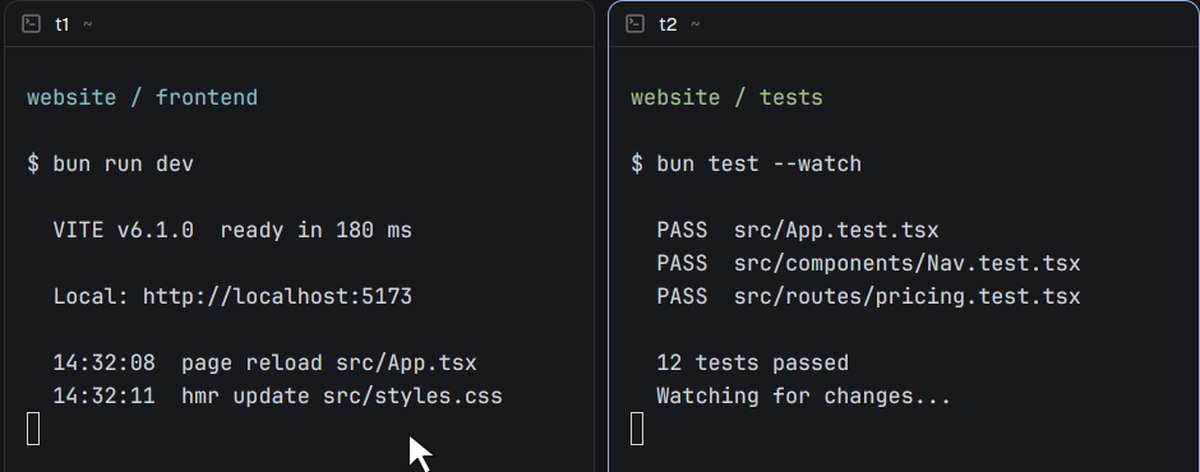Viewport: 1200px width, 472px height.
Task: Click the '14:32:11 hmr update src/styles.css' line
Action: point(278,396)
